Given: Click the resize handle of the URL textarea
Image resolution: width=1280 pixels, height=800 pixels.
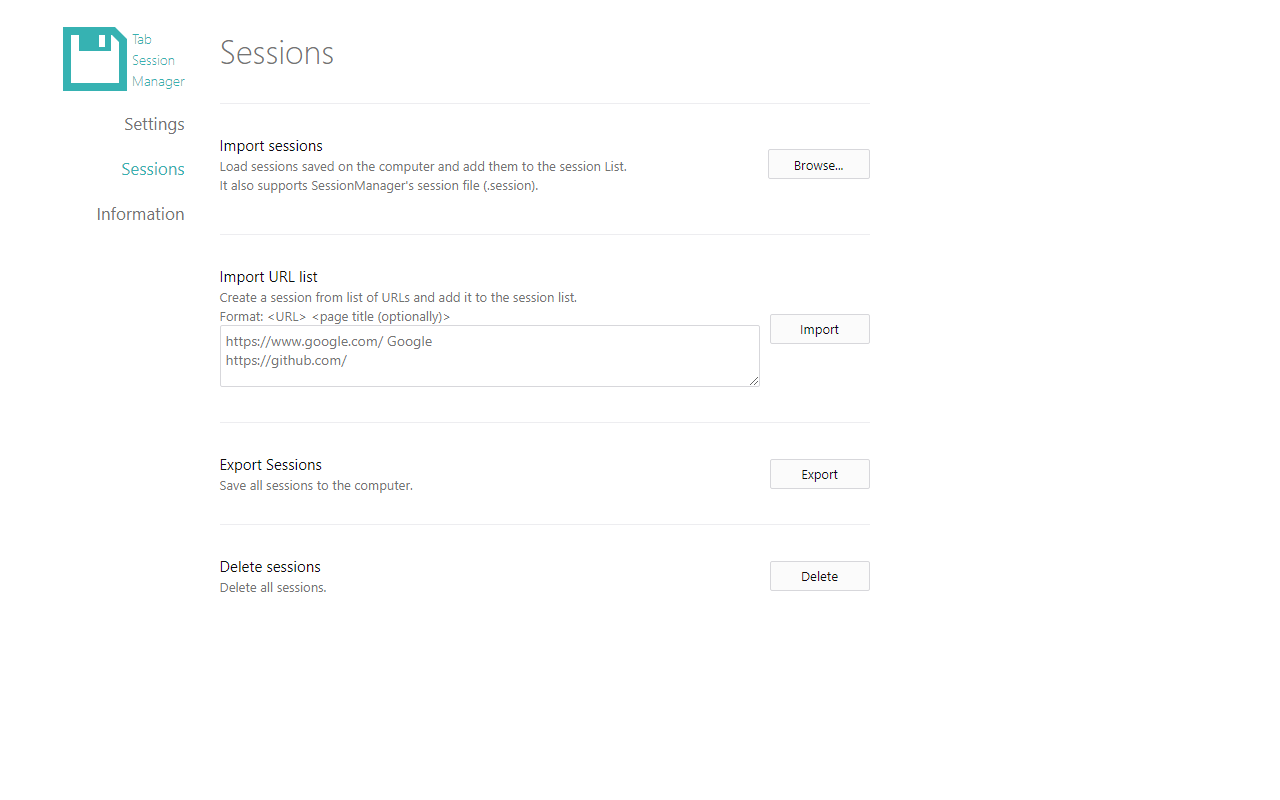Looking at the screenshot, I should point(754,380).
